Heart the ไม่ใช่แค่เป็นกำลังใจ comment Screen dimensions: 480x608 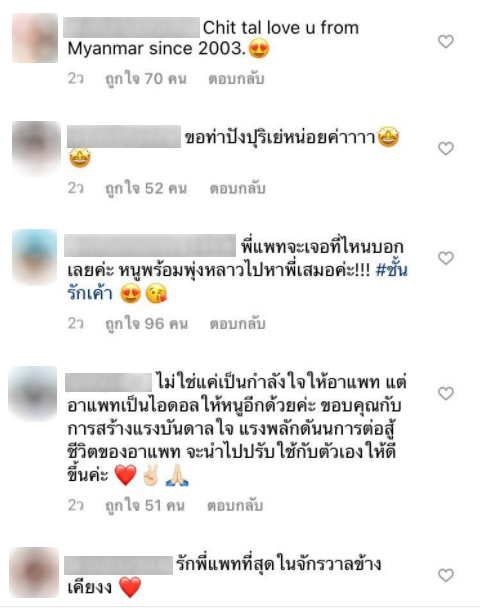pyautogui.click(x=445, y=393)
